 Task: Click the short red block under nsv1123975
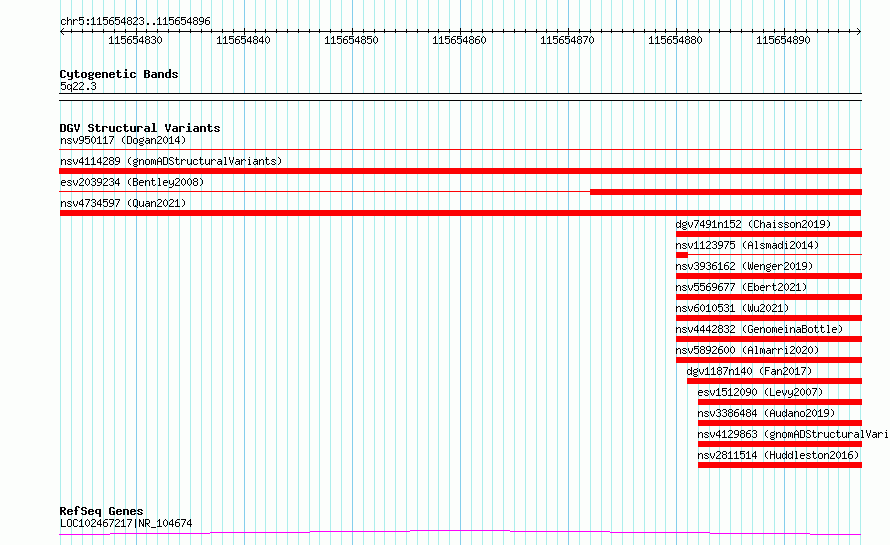(682, 255)
